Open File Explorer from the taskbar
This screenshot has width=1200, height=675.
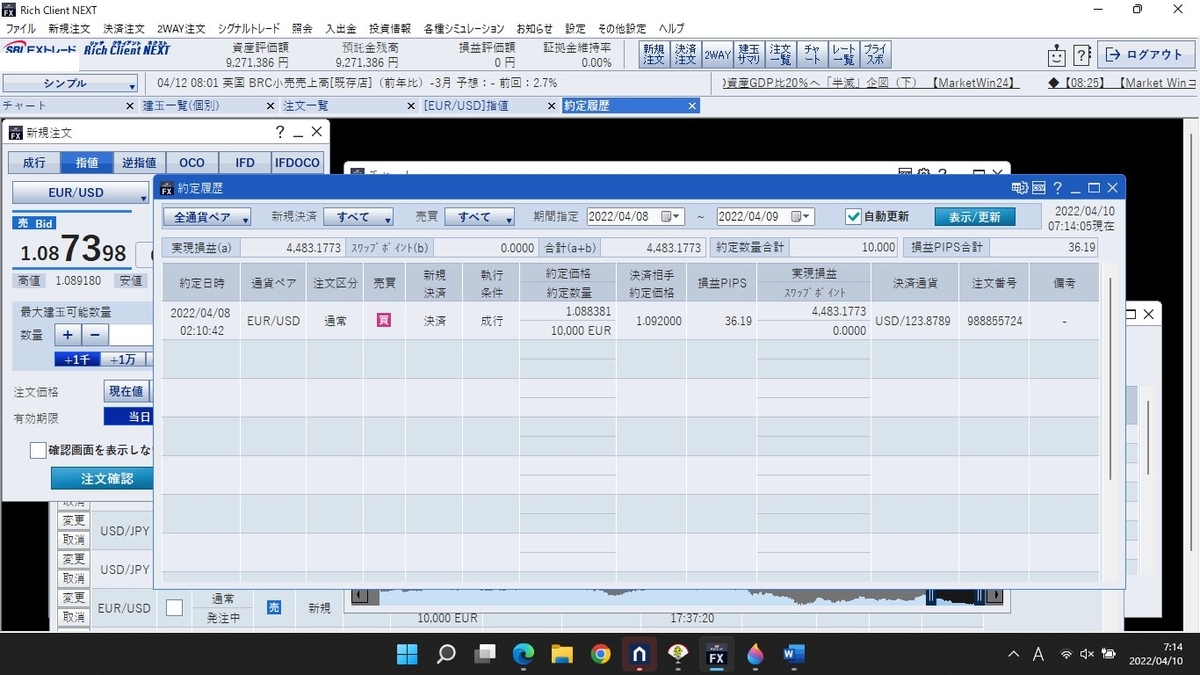[562, 654]
